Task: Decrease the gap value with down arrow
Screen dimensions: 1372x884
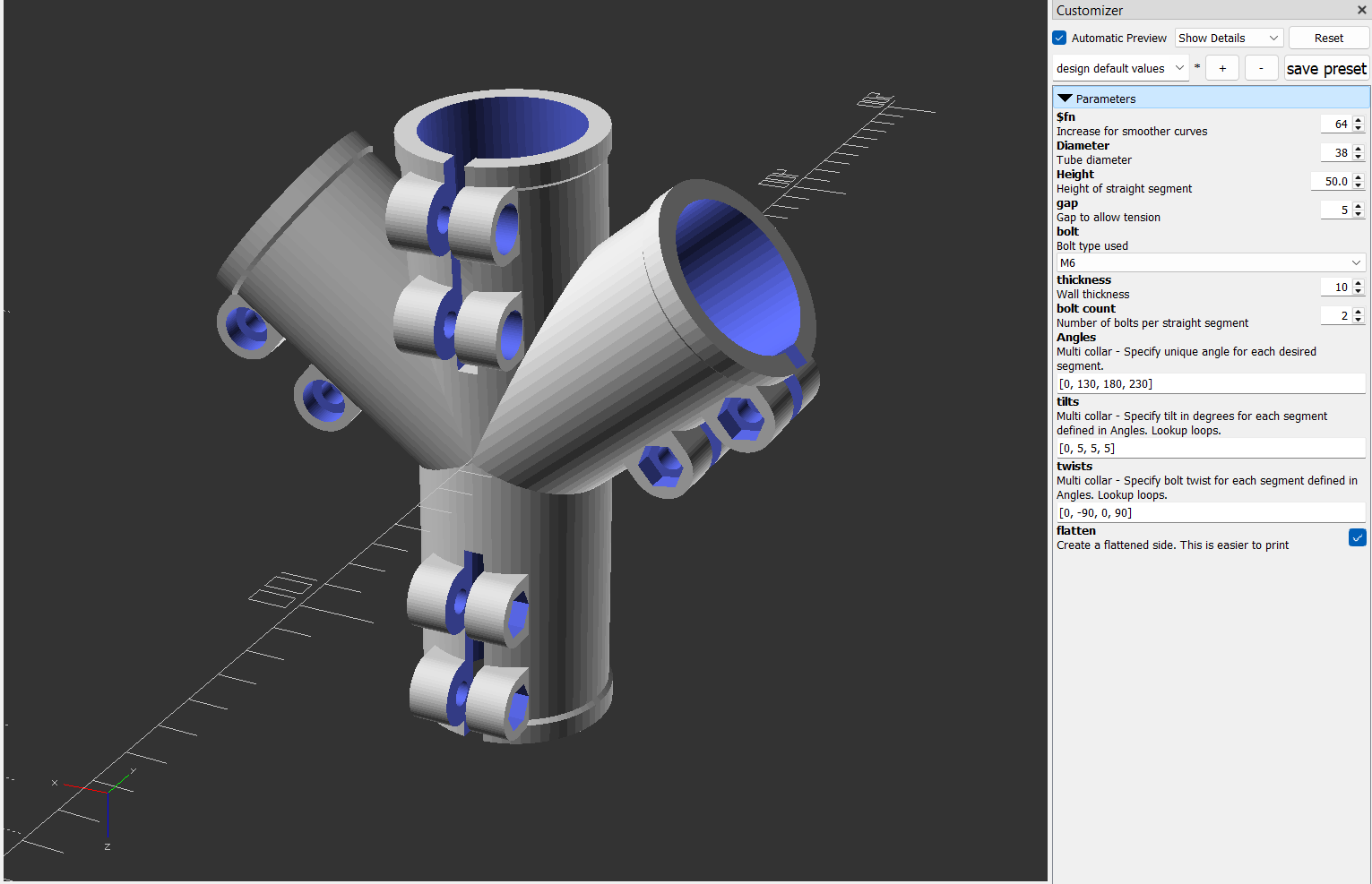Action: 1359,214
